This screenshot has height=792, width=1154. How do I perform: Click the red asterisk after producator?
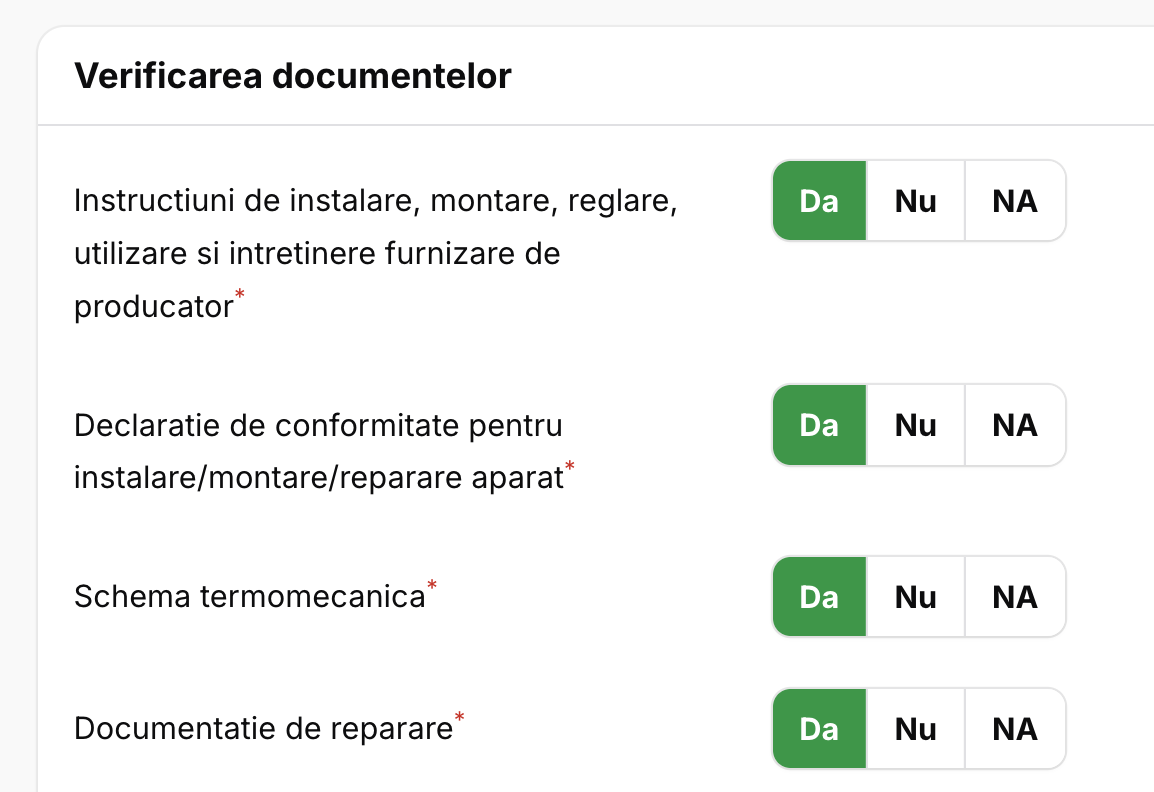(239, 295)
